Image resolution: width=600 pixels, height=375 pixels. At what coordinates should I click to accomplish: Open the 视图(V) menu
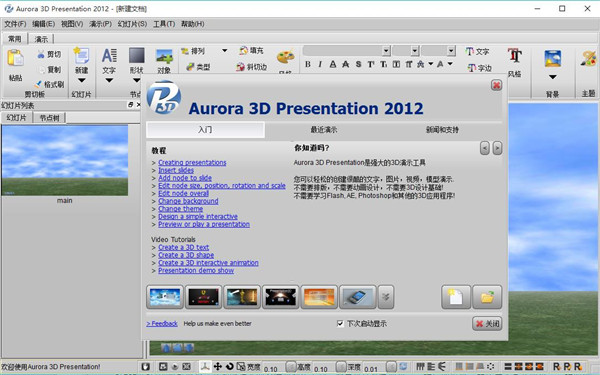pyautogui.click(x=72, y=24)
